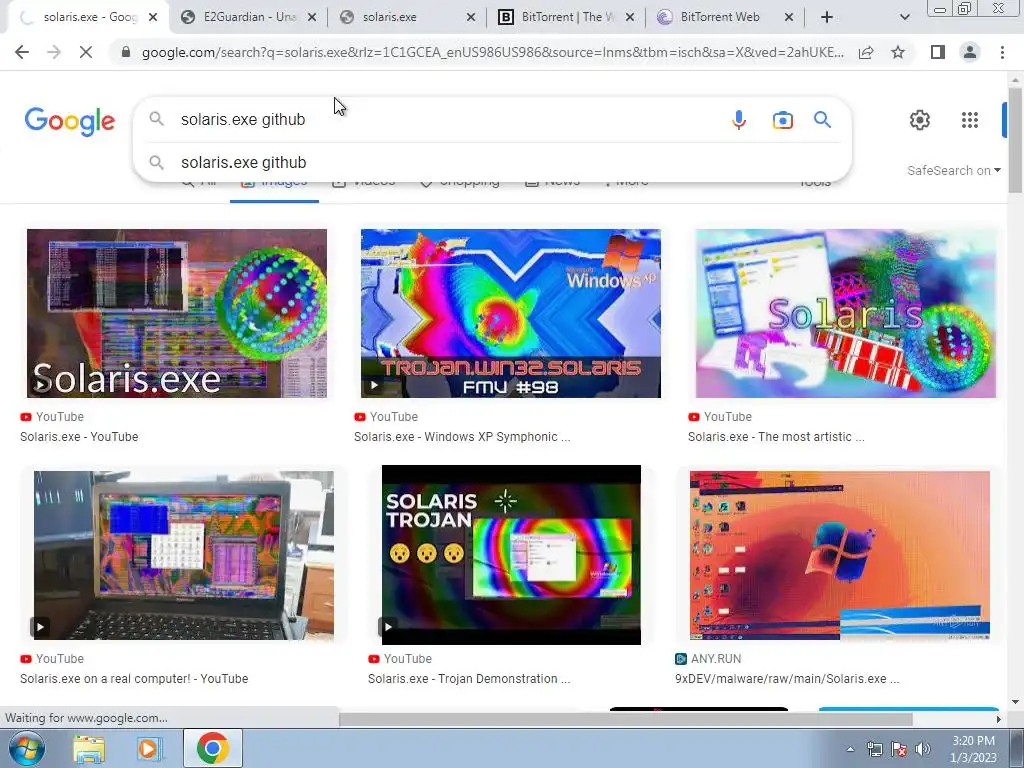Open the Solaris.exe YouTube thumbnail
The image size is (1024, 768).
[176, 313]
